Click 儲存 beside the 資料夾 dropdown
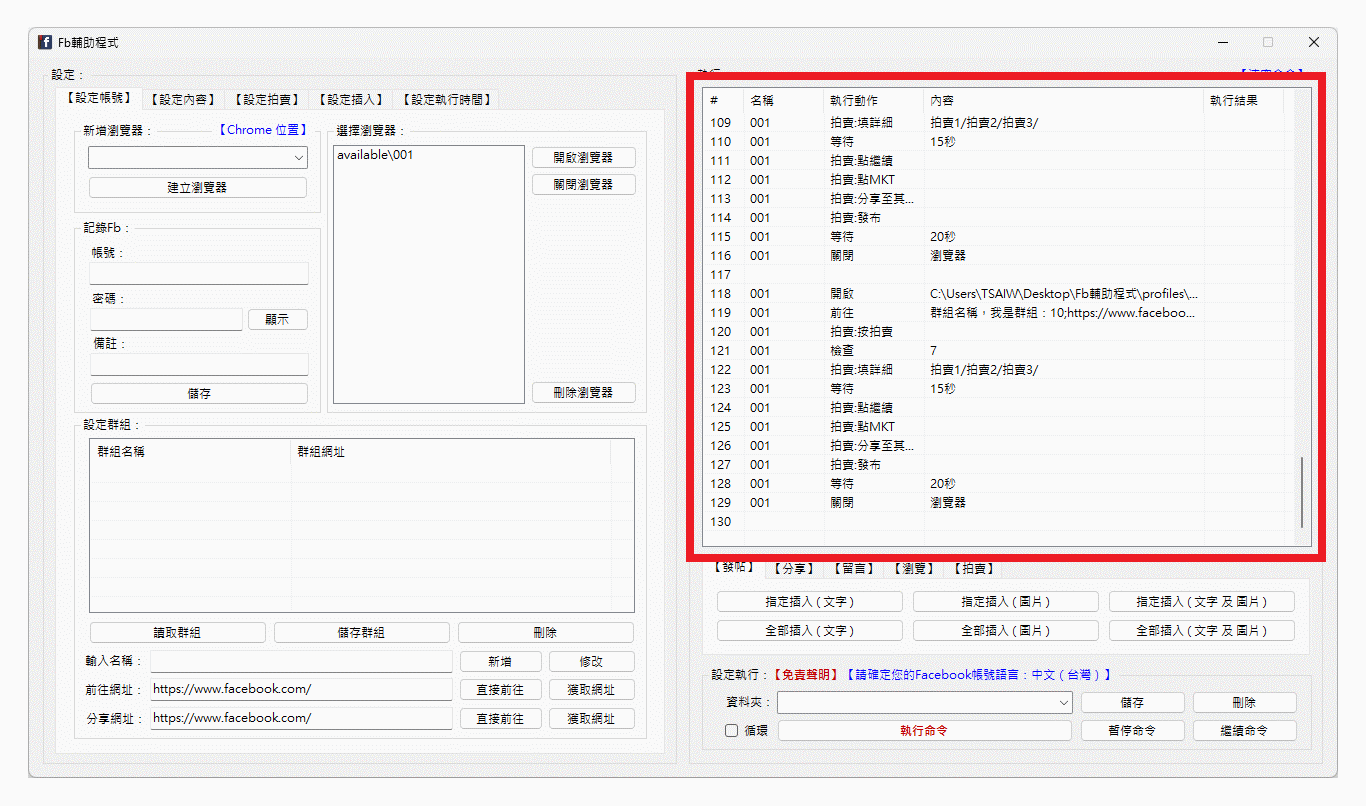Viewport: 1366px width, 806px height. [1133, 703]
